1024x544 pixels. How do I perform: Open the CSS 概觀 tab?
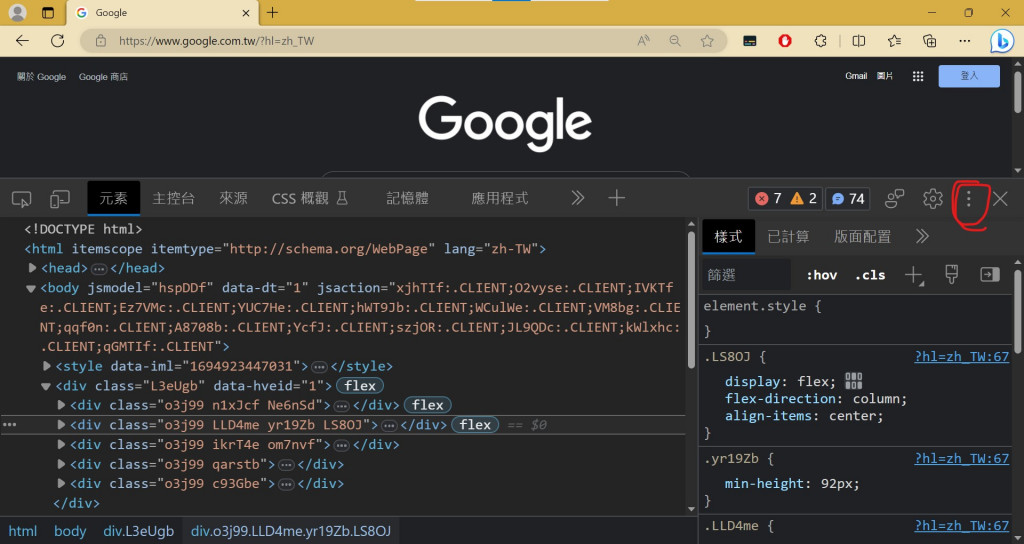[x=310, y=199]
